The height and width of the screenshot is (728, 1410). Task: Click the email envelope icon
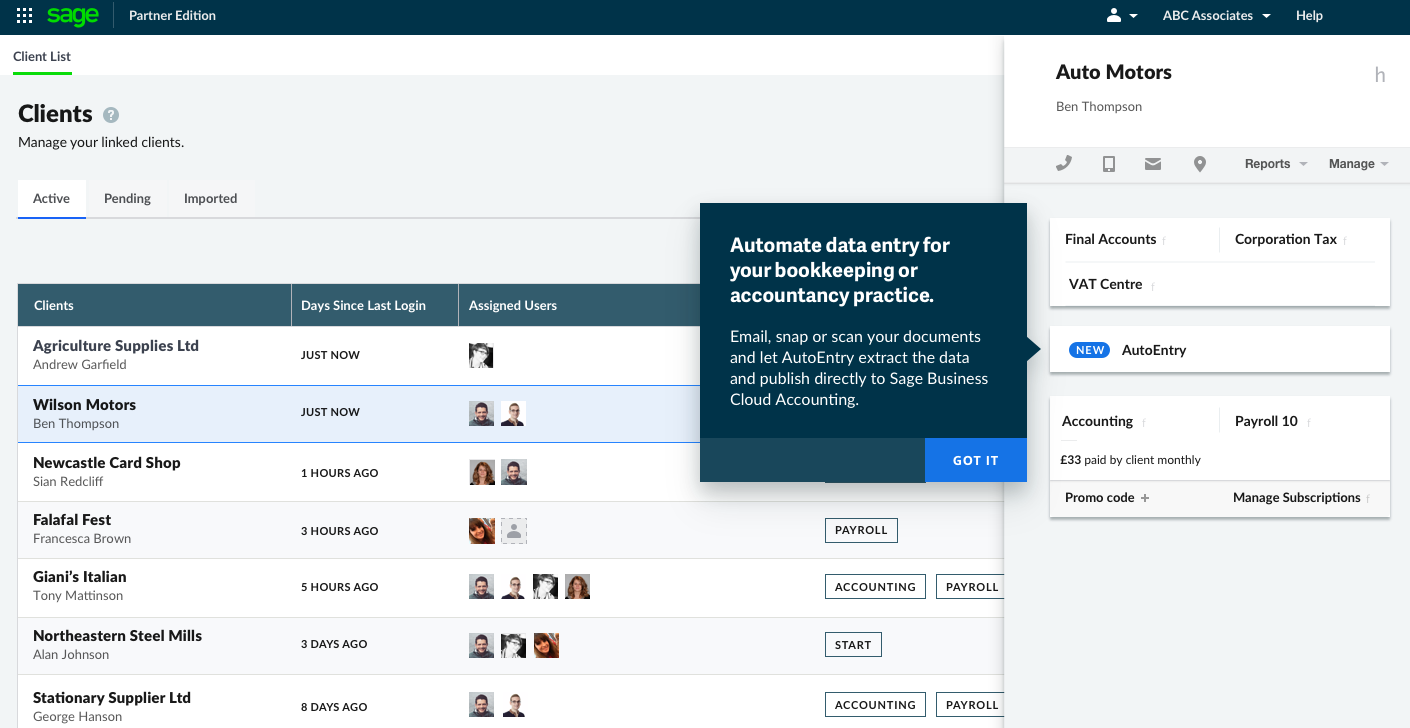1153,164
